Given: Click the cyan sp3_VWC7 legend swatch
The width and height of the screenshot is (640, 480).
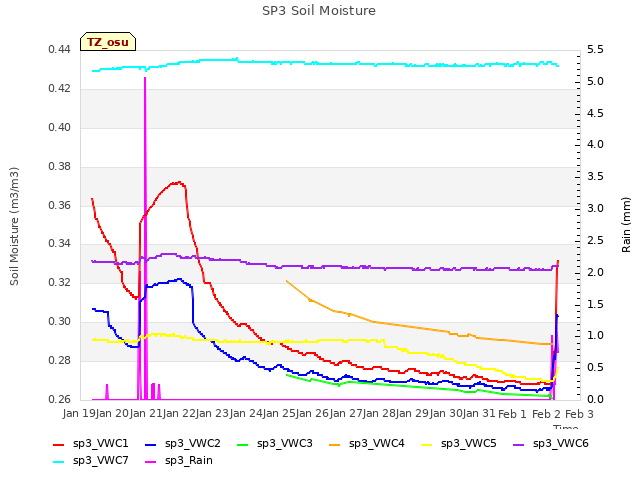Looking at the screenshot, I should tap(59, 462).
